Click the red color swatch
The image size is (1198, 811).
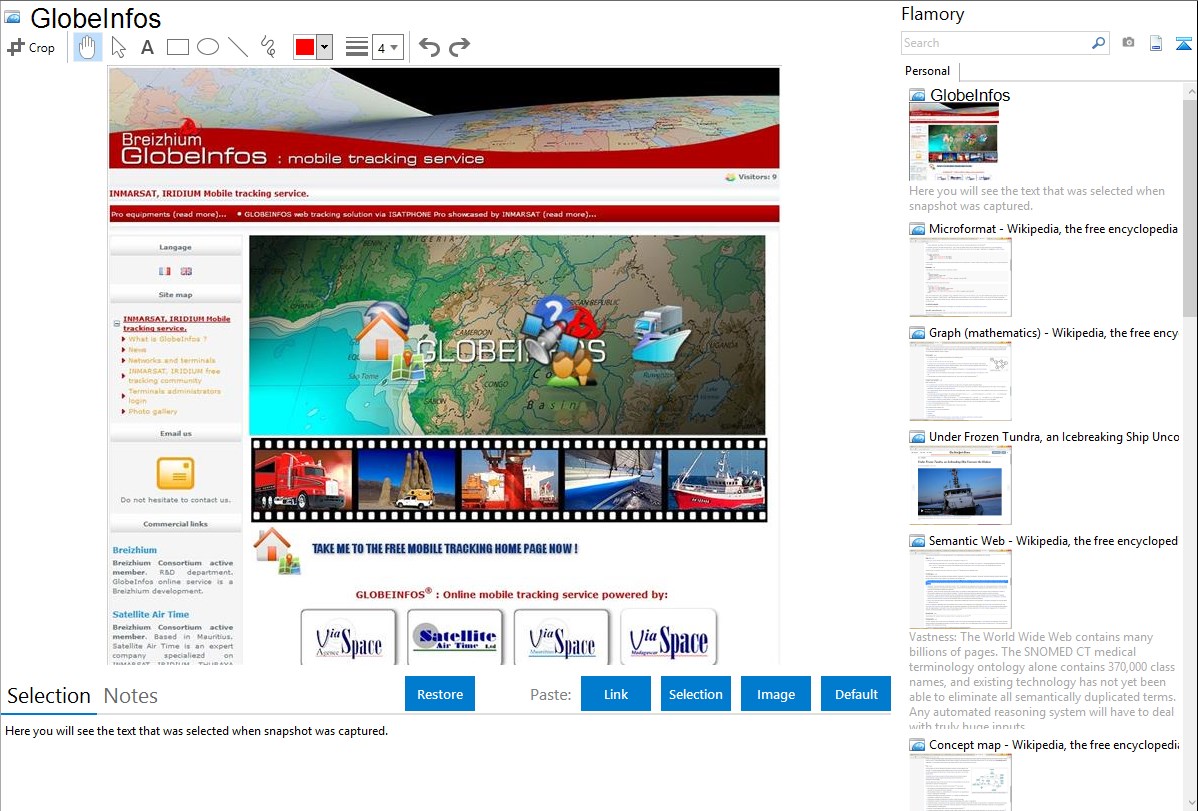tap(304, 47)
